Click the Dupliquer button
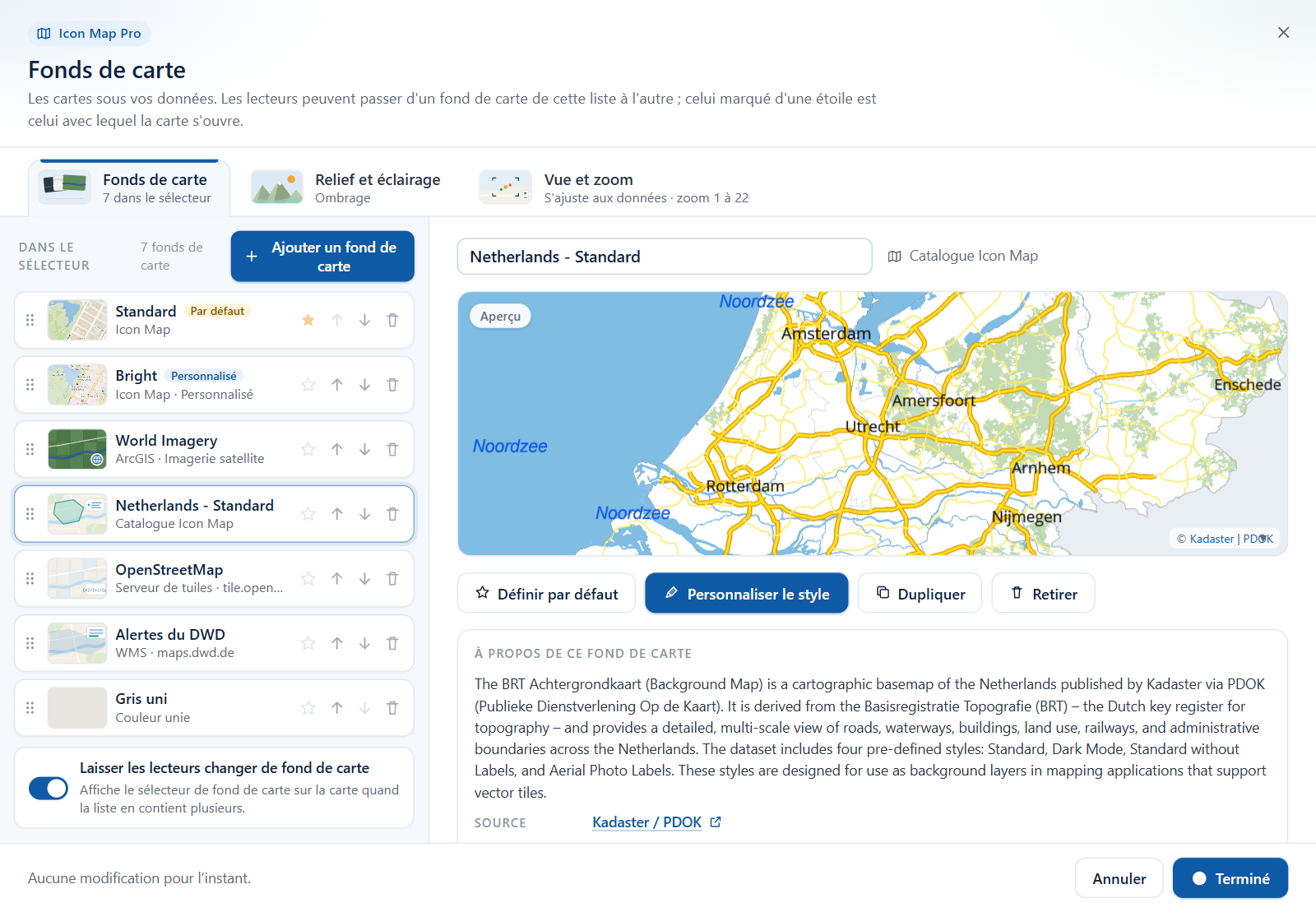1316x912 pixels. pyautogui.click(x=920, y=593)
